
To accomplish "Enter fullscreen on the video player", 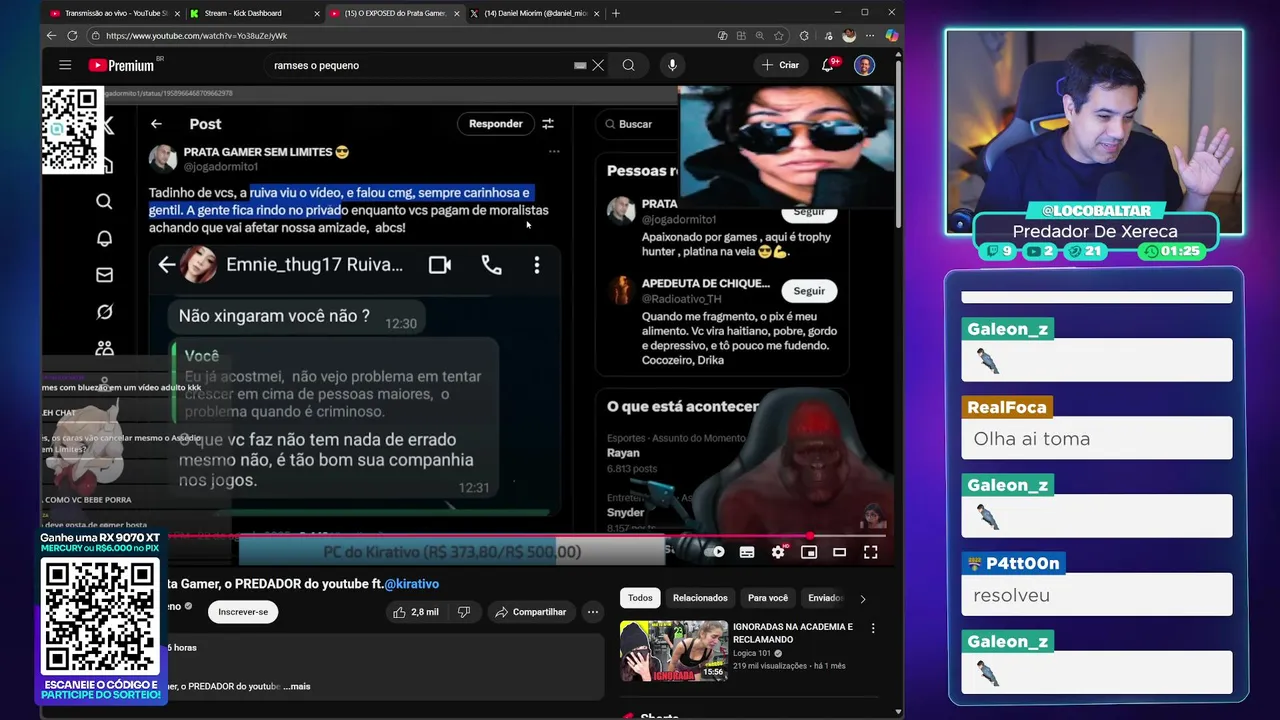I will 871,552.
